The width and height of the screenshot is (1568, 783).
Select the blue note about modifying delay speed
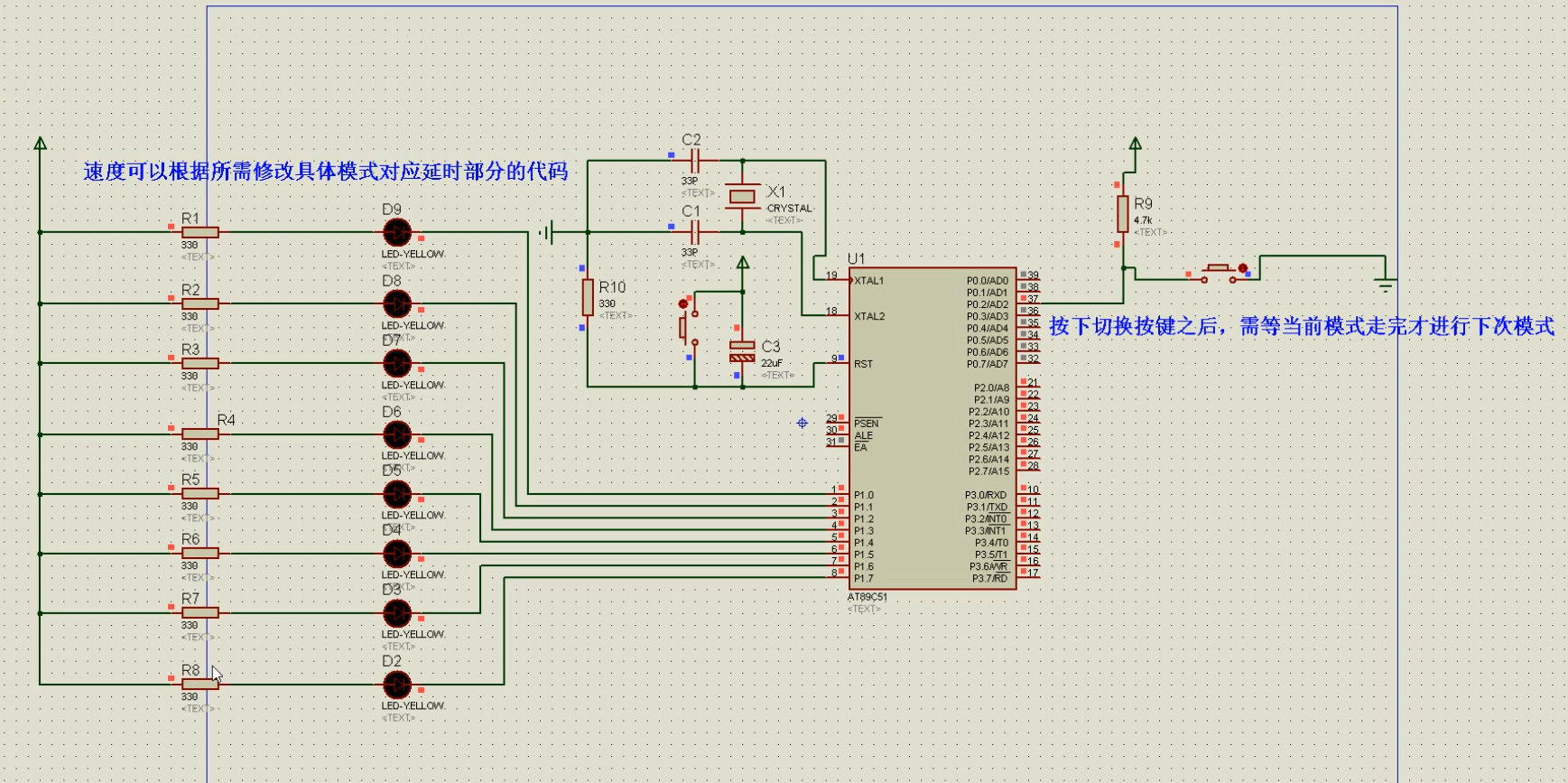click(x=326, y=171)
